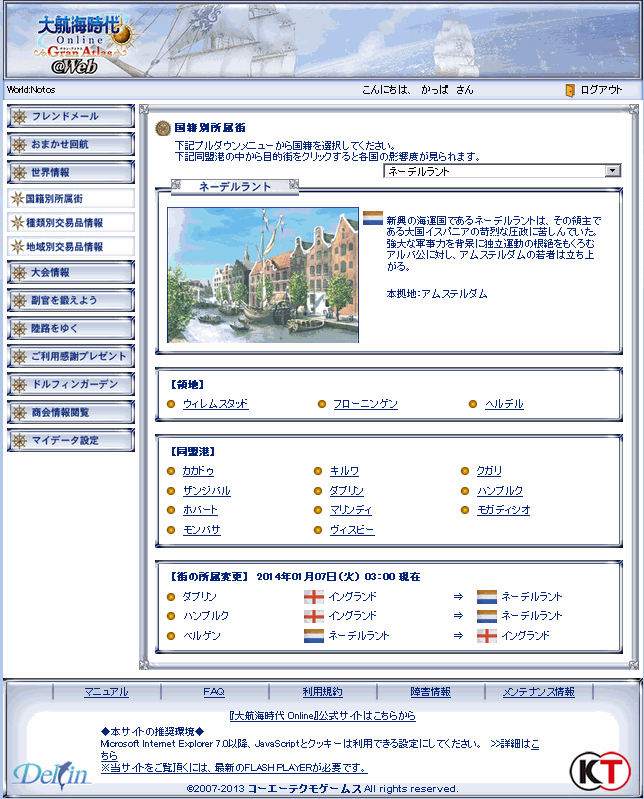Viewport: 644px width, 799px height.
Task: Click the Delfin logo in the footer
Action: coord(52,775)
